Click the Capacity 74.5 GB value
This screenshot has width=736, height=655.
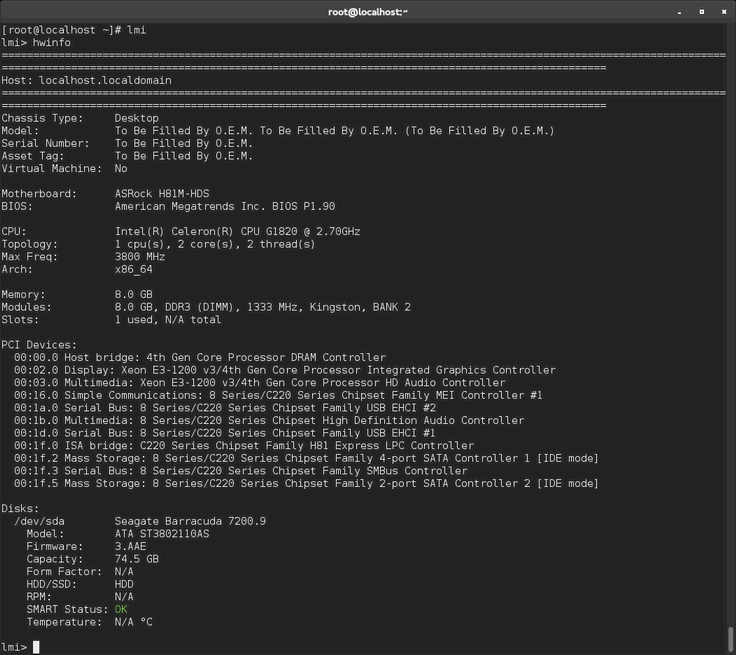pos(137,559)
